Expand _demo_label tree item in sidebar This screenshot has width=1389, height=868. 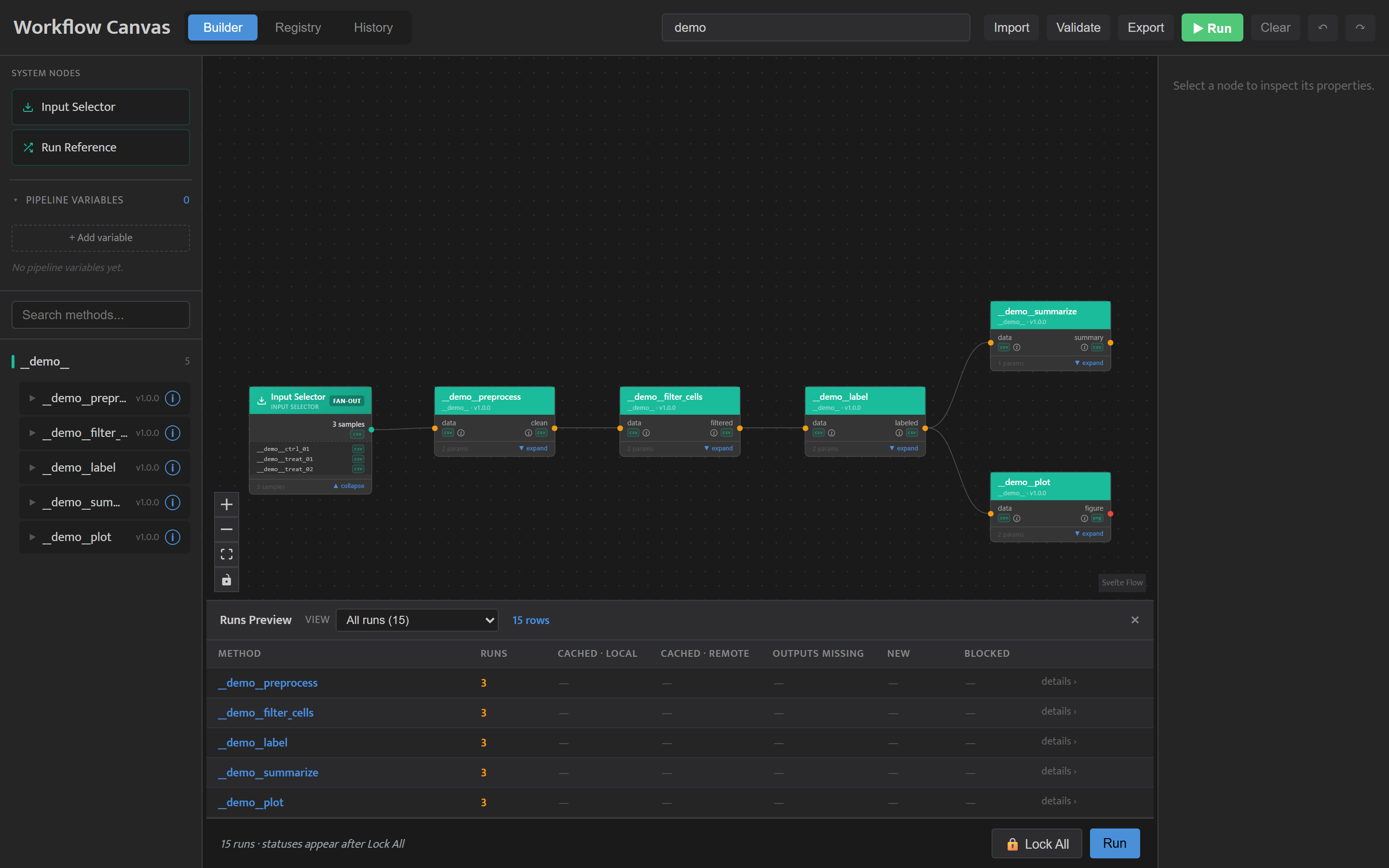pos(32,467)
